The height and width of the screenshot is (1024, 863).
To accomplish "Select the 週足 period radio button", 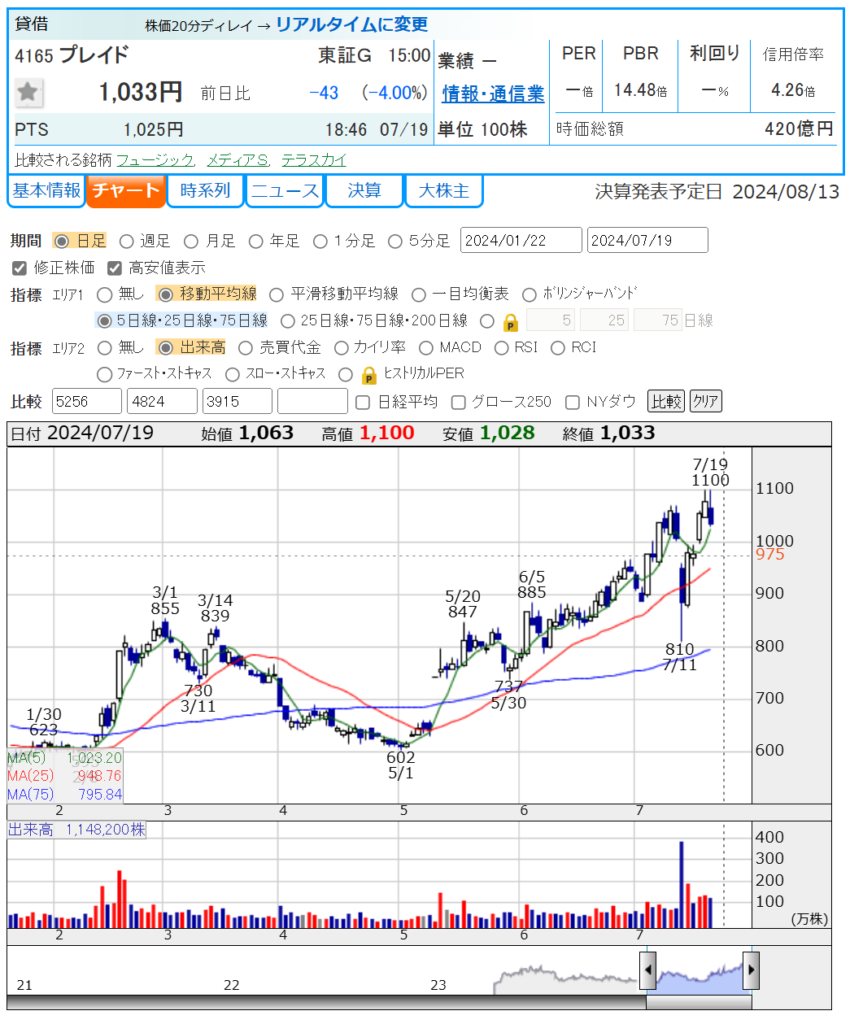I will [x=126, y=241].
